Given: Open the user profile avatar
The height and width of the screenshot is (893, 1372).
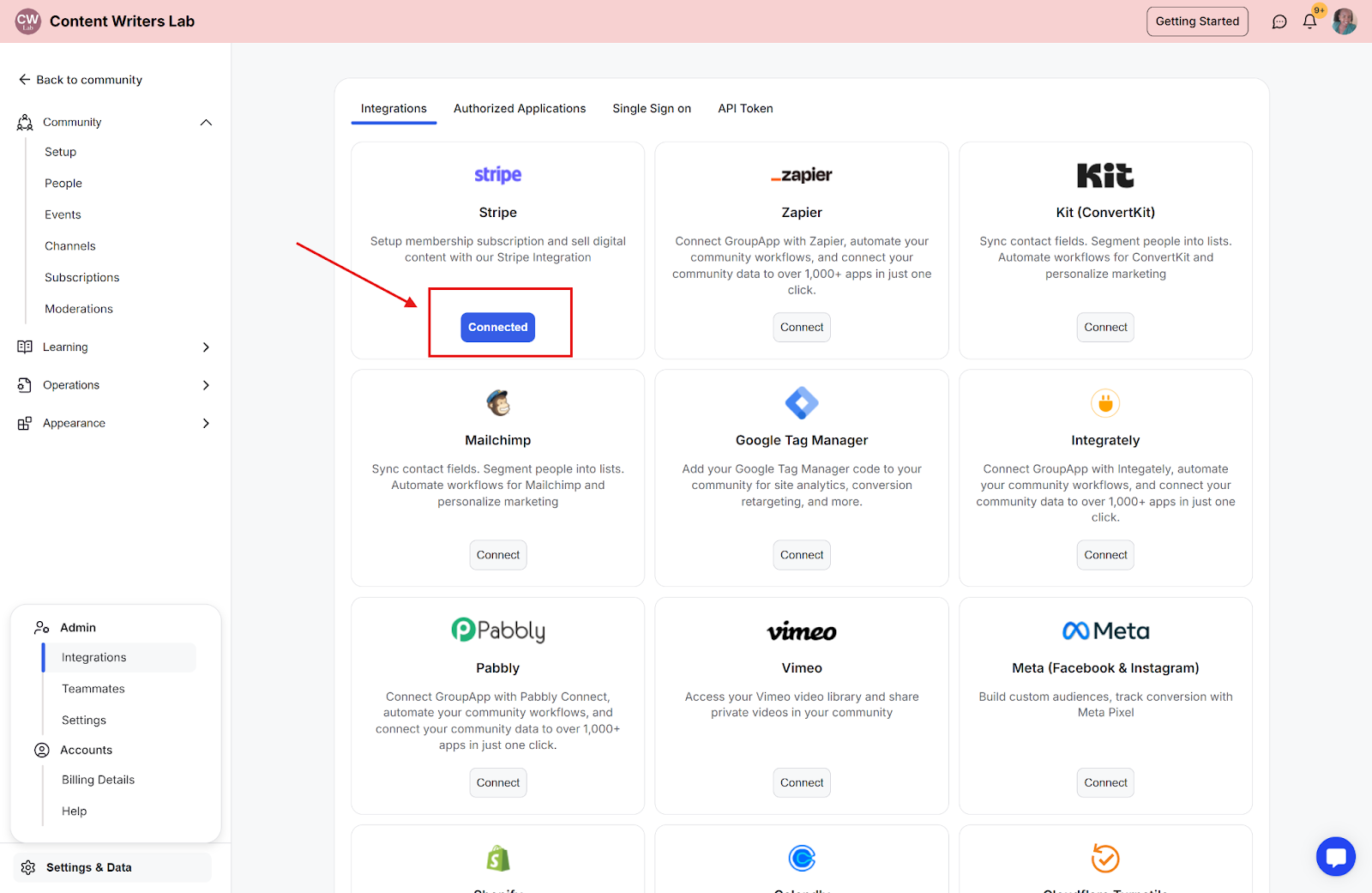Looking at the screenshot, I should [x=1345, y=21].
